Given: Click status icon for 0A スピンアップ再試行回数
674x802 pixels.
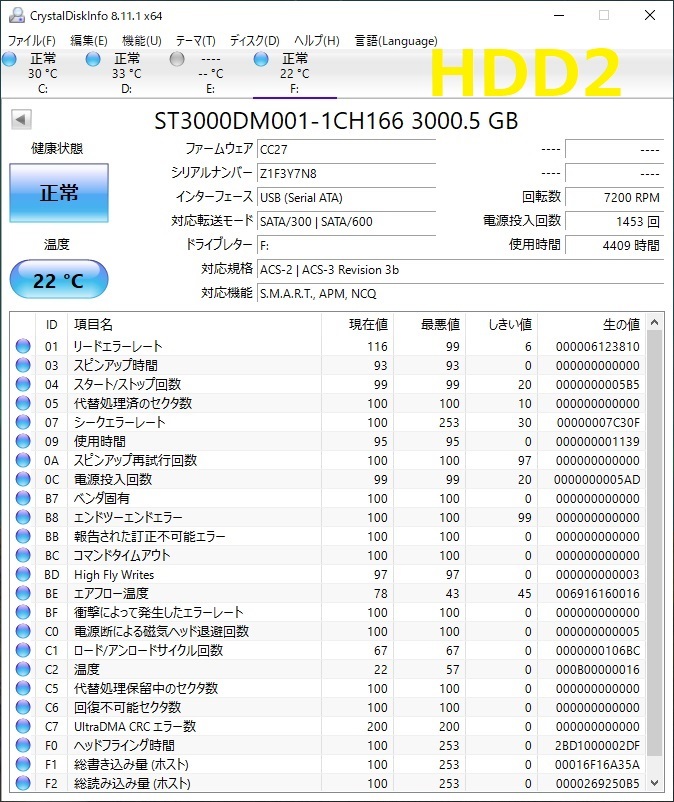Looking at the screenshot, I should [23, 460].
